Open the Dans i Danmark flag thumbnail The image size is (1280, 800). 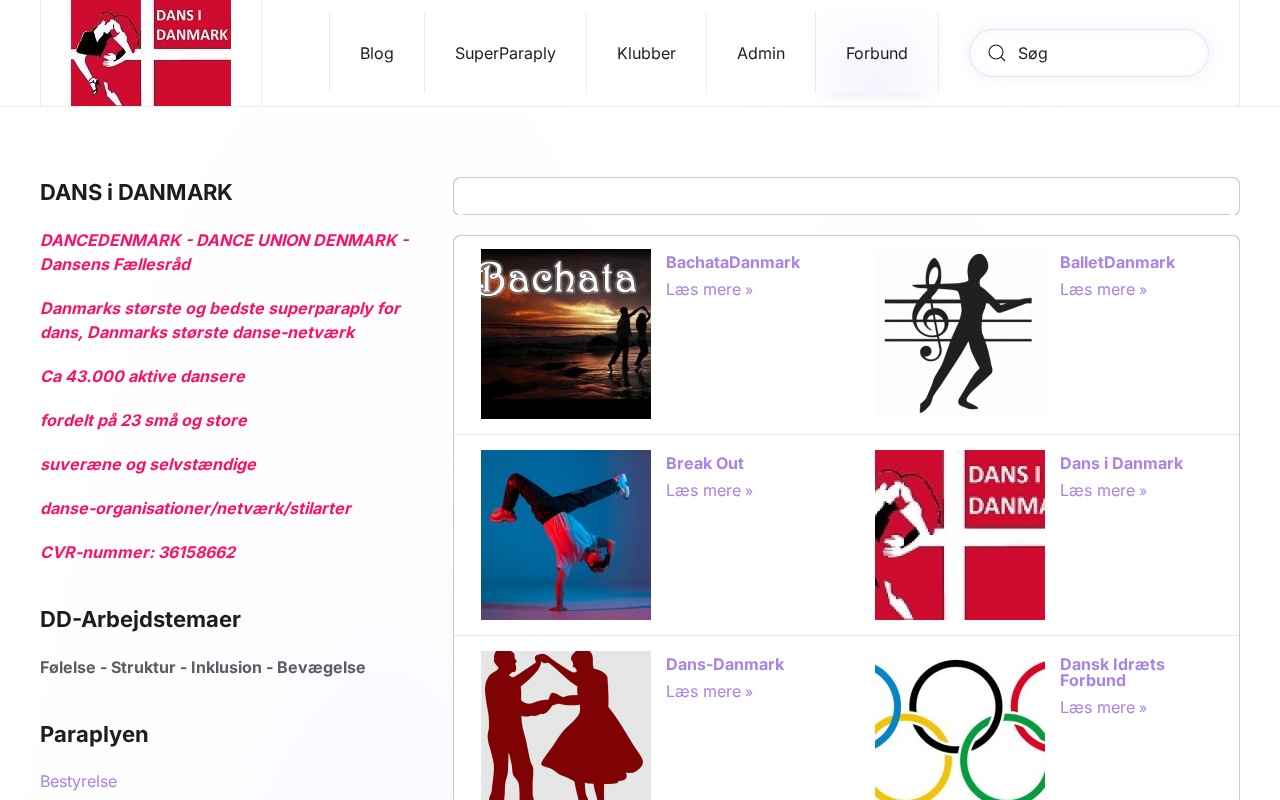click(960, 535)
